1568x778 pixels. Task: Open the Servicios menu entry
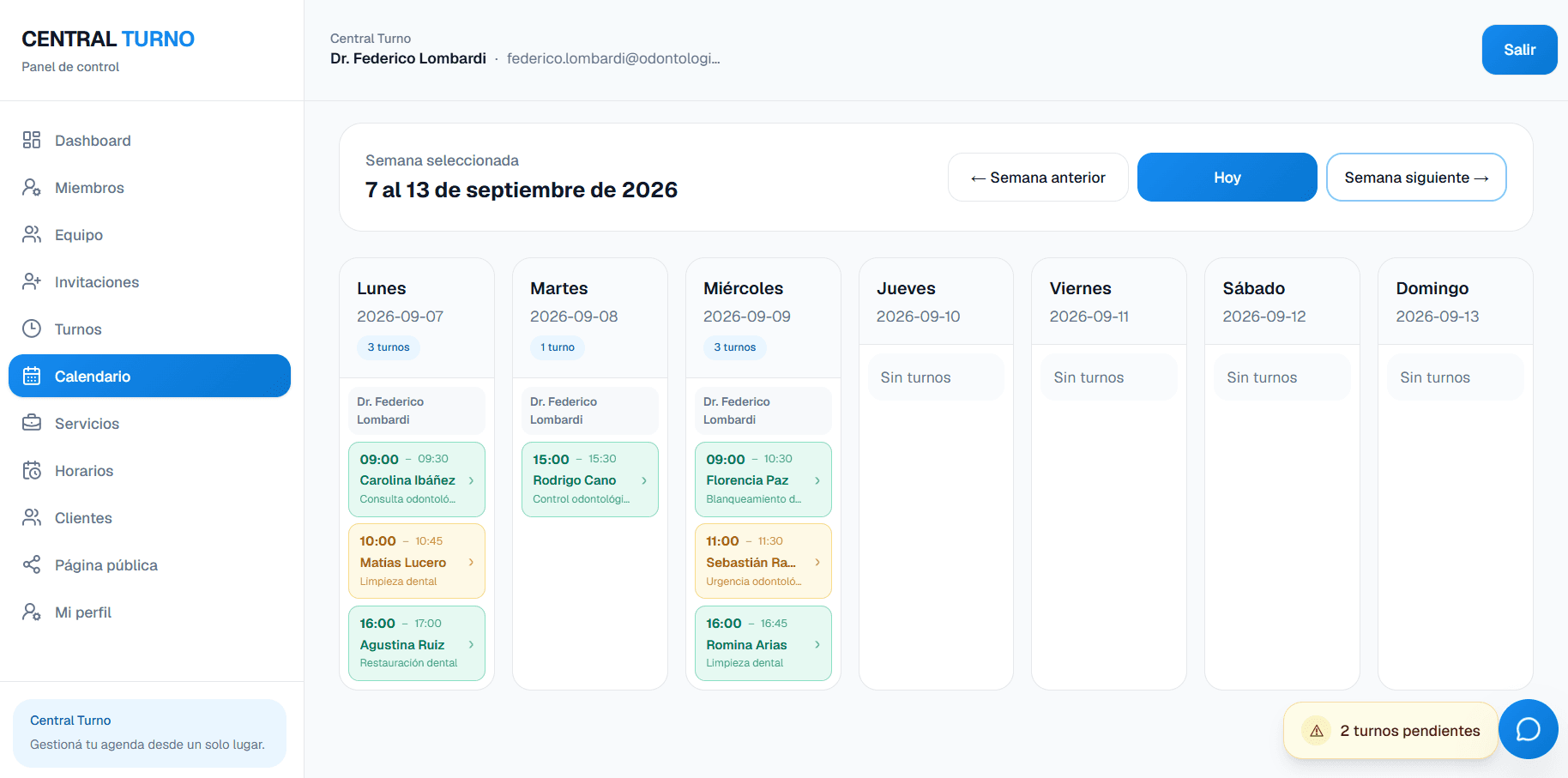149,423
